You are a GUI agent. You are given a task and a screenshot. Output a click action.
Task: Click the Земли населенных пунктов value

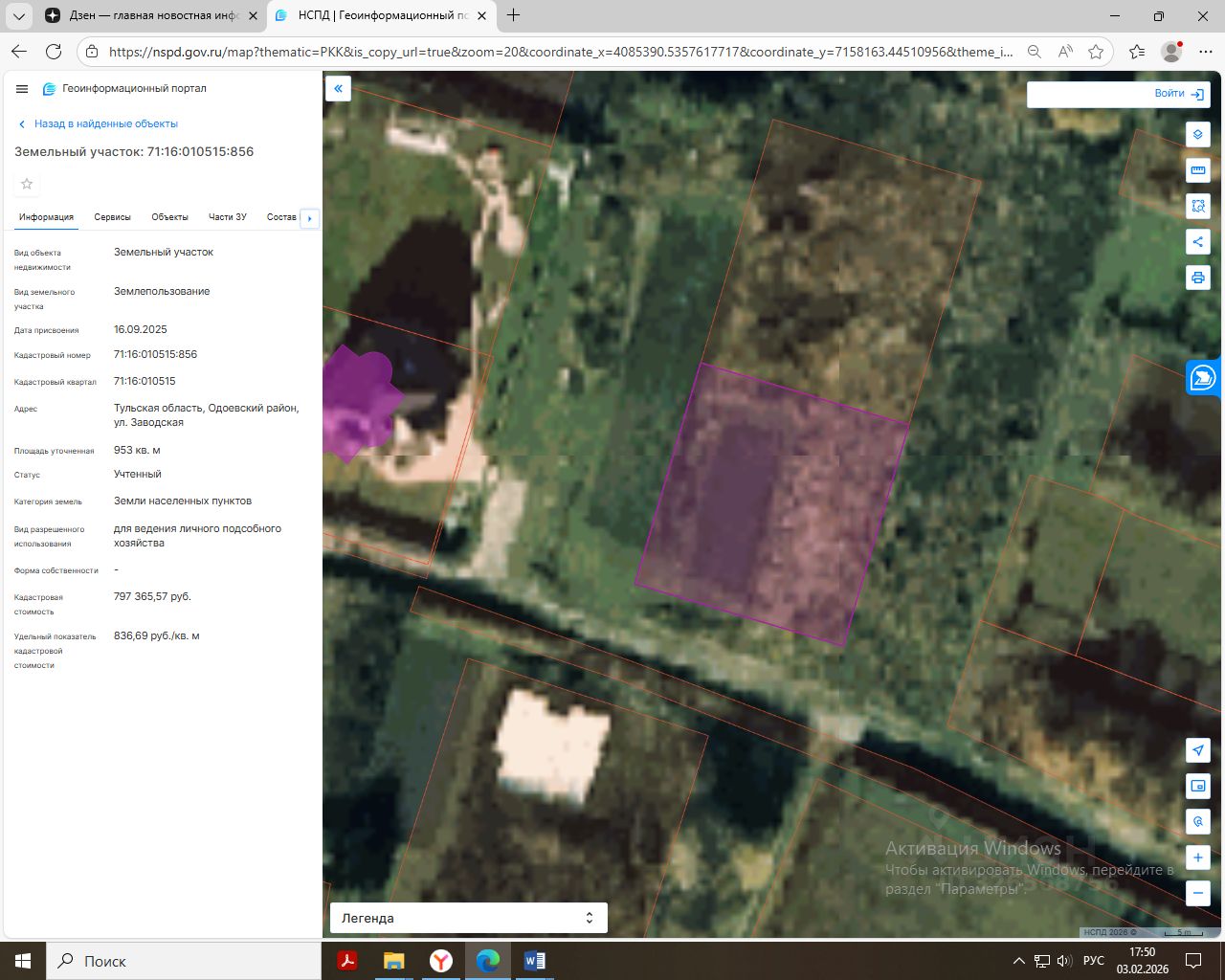183,501
